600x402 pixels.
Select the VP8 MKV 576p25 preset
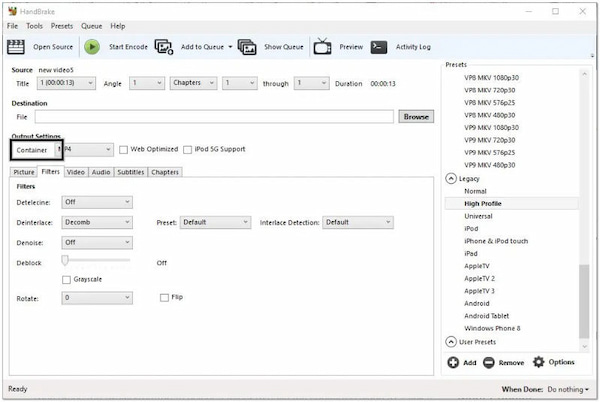click(x=489, y=103)
